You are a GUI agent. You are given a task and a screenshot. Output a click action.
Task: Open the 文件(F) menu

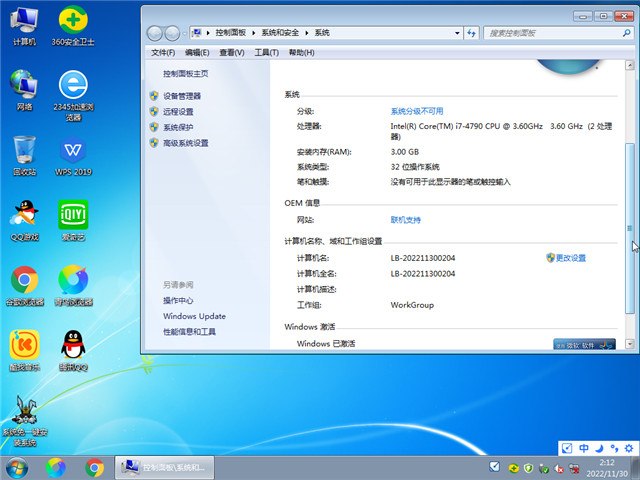162,52
